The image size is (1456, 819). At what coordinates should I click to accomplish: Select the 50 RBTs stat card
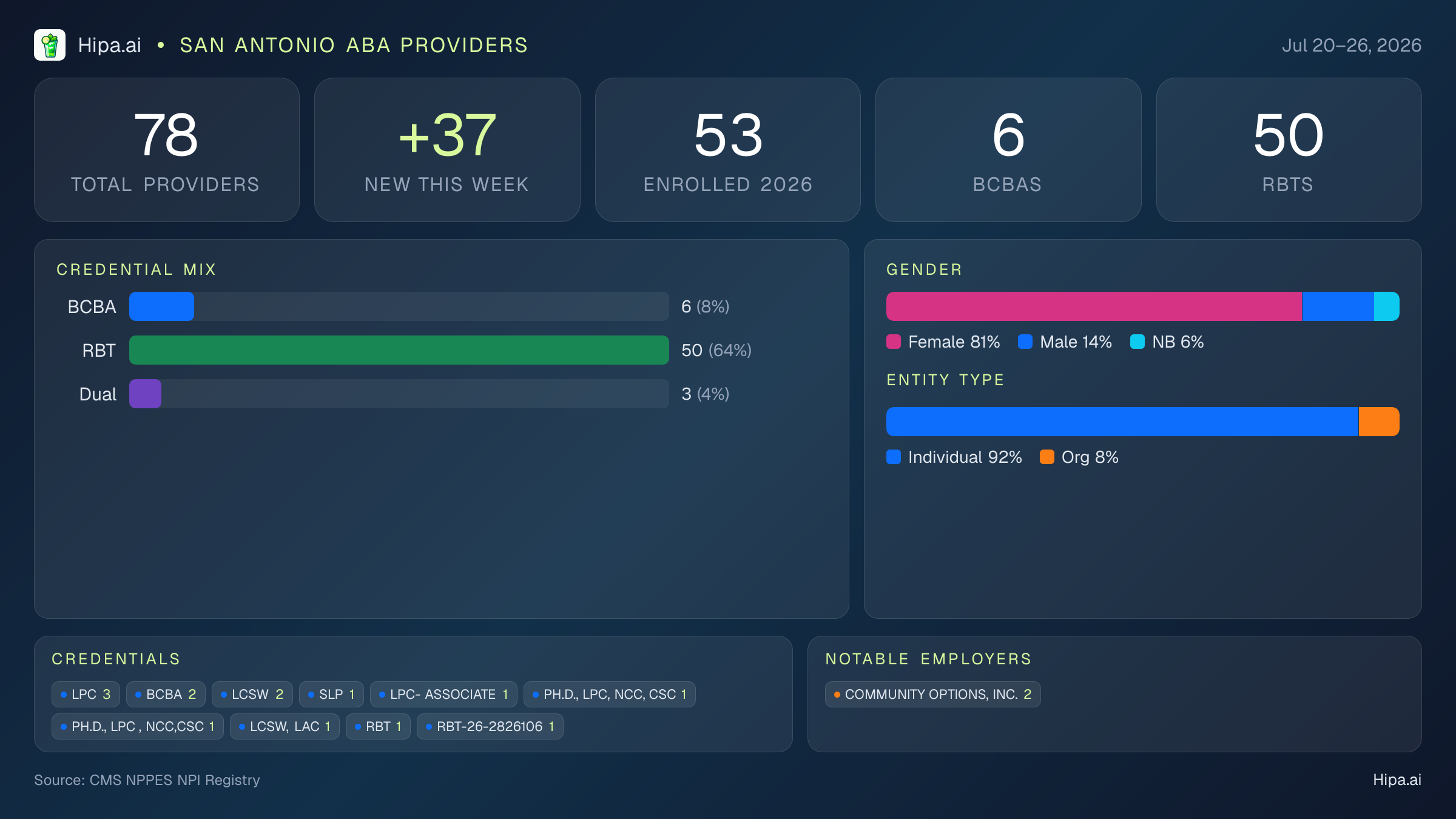click(1289, 149)
